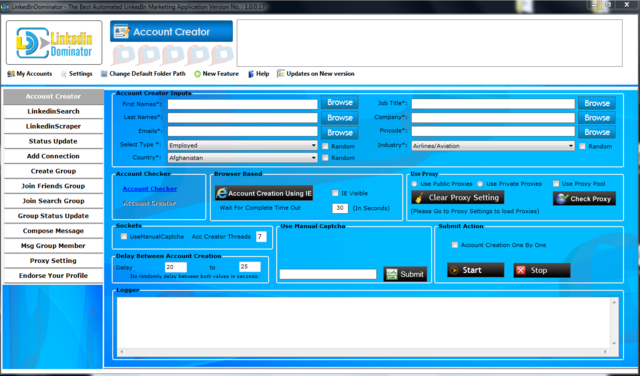This screenshot has width=640, height=376.
Task: Click the Account Creator header icon
Action: tap(122, 31)
